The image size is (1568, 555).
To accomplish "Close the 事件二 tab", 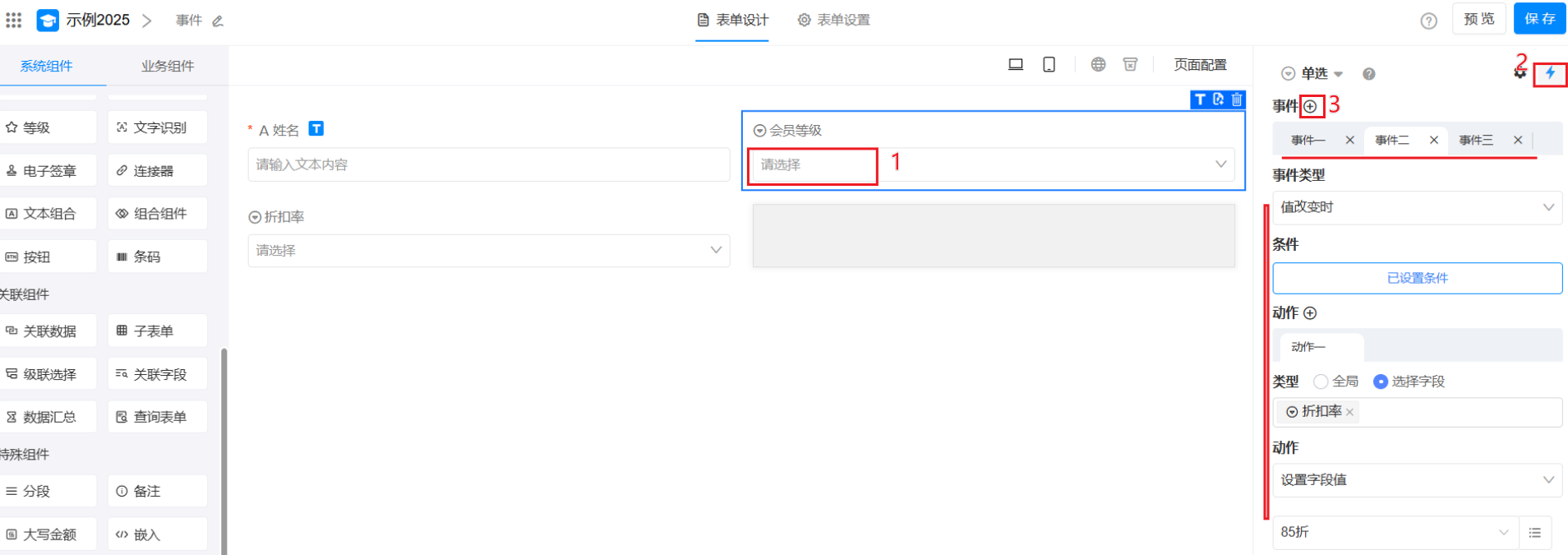I will click(x=1434, y=140).
